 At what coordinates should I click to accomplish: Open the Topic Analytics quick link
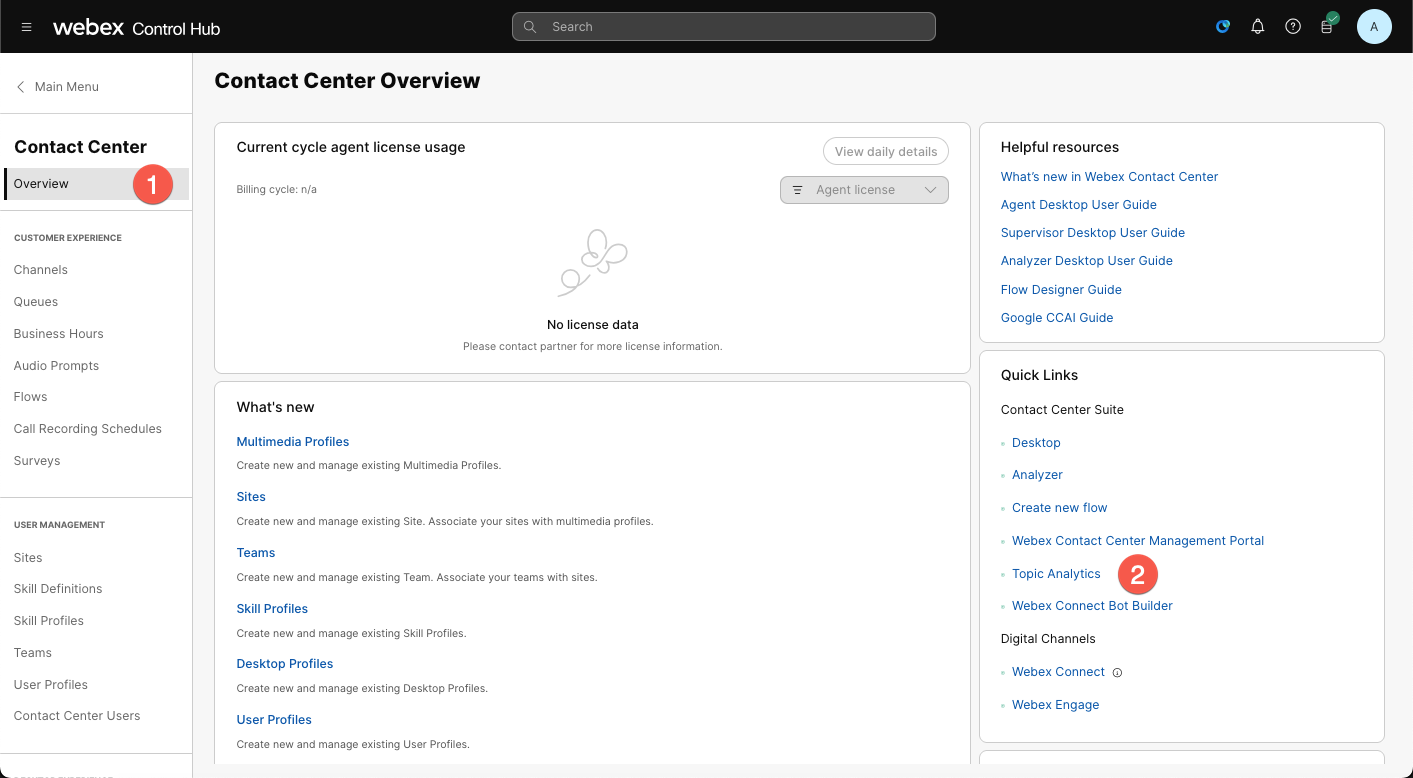pos(1056,574)
